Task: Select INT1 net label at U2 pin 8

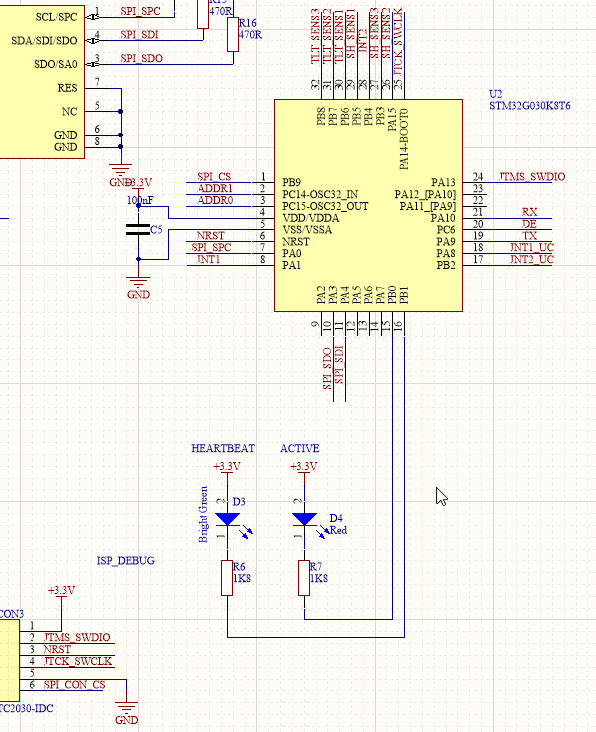Action: click(x=208, y=259)
